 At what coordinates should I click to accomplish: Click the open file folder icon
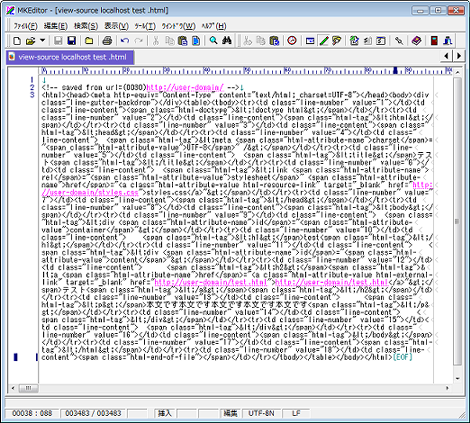pyautogui.click(x=30, y=41)
